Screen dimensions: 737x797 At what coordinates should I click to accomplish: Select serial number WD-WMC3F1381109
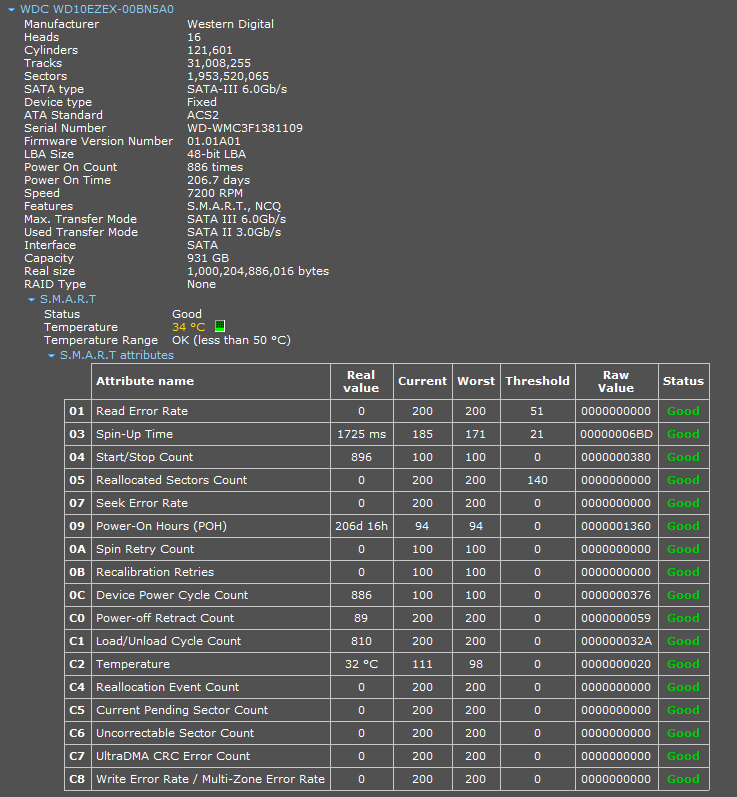(x=245, y=128)
